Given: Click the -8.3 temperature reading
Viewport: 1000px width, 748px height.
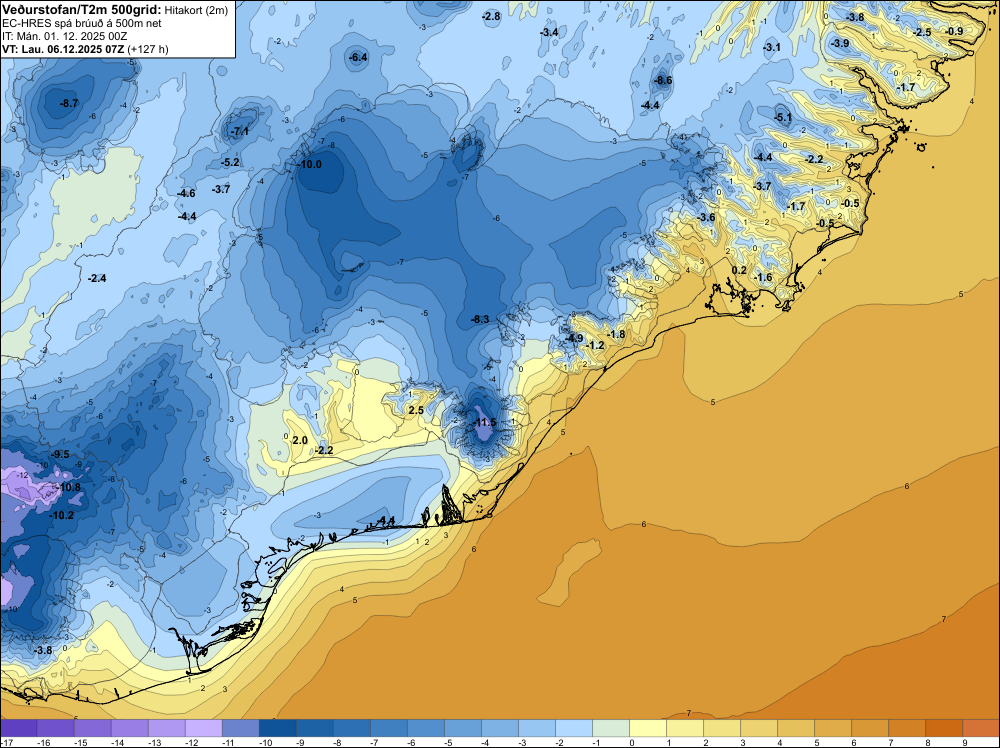Looking at the screenshot, I should tap(480, 319).
